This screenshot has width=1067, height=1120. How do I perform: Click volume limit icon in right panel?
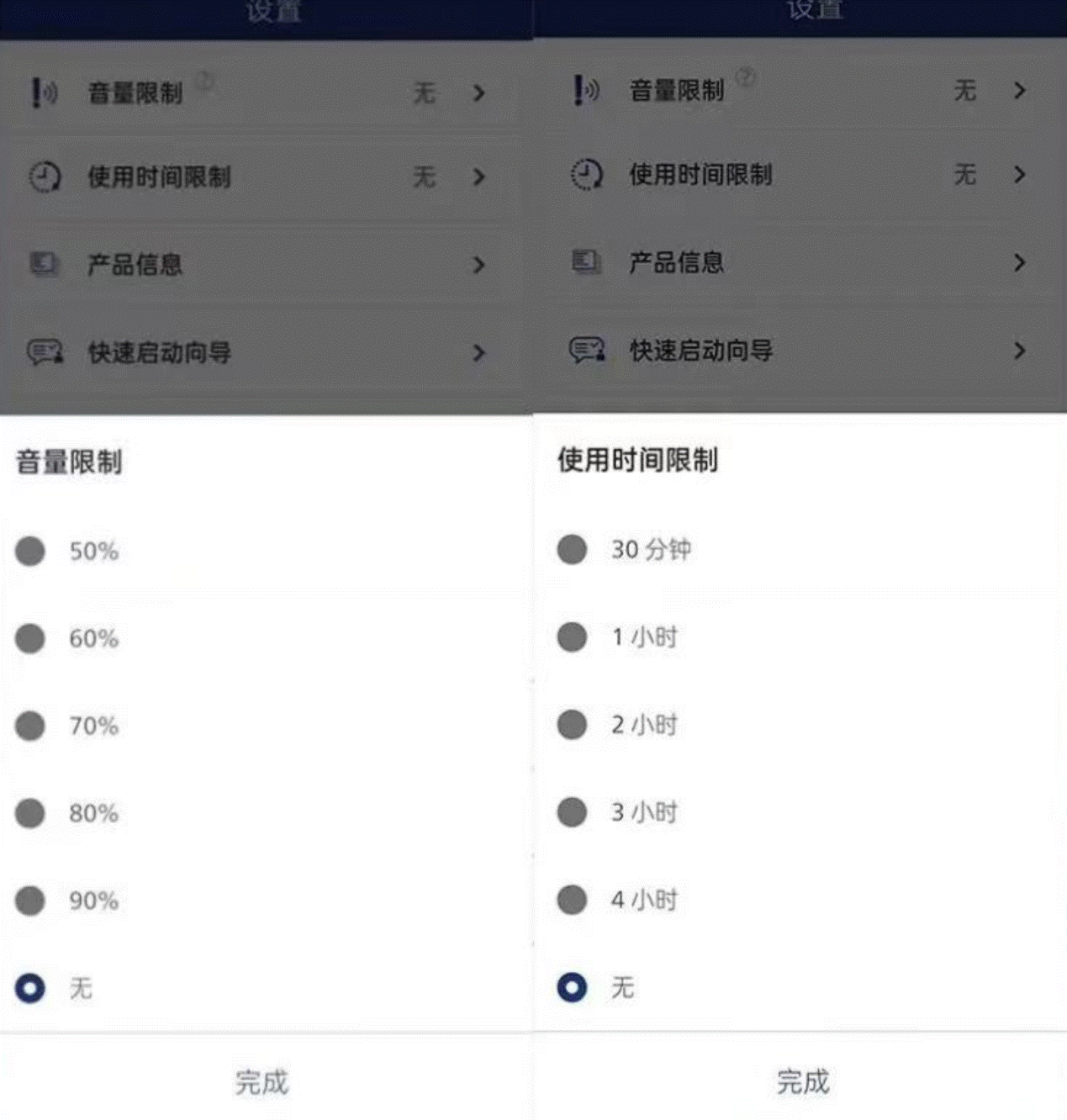pyautogui.click(x=586, y=90)
